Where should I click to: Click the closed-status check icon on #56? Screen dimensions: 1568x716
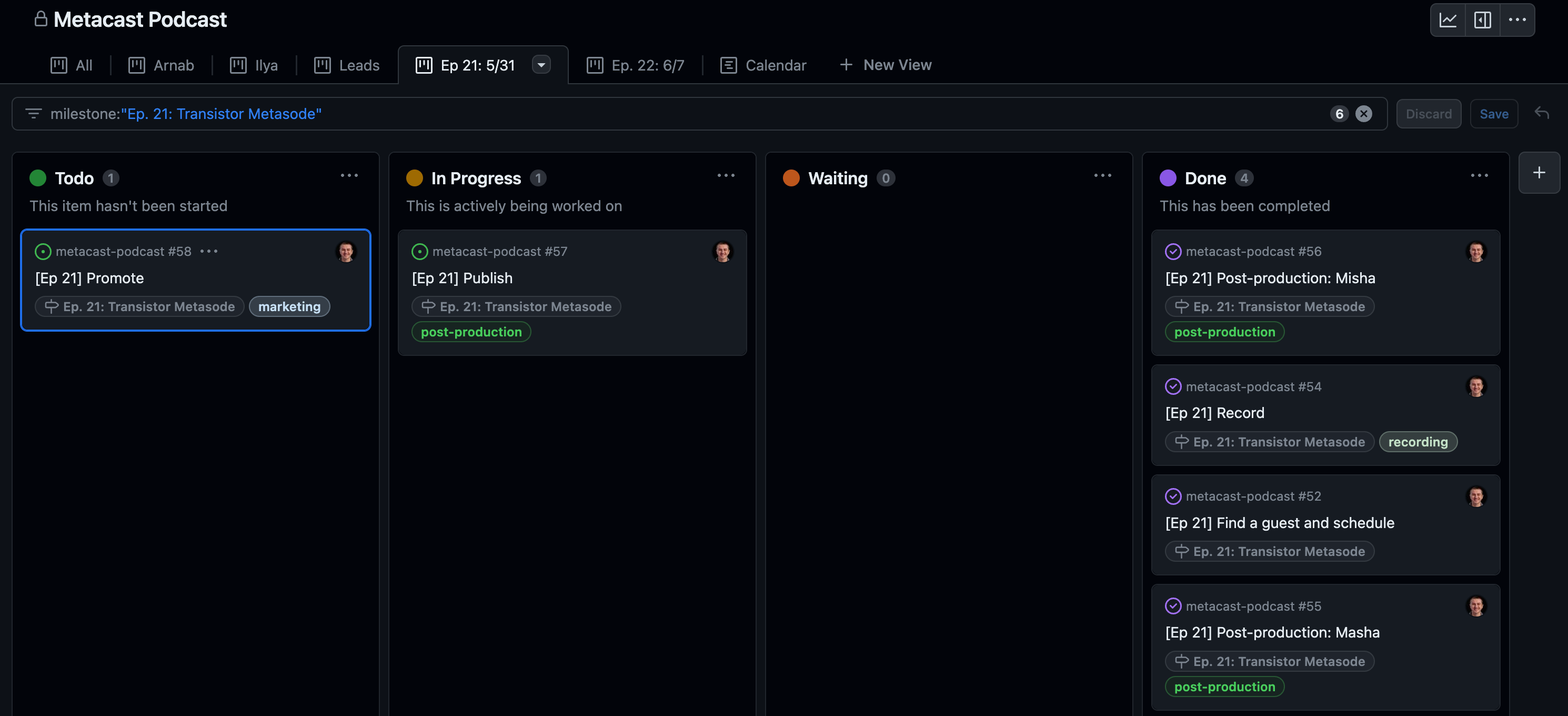1172,252
